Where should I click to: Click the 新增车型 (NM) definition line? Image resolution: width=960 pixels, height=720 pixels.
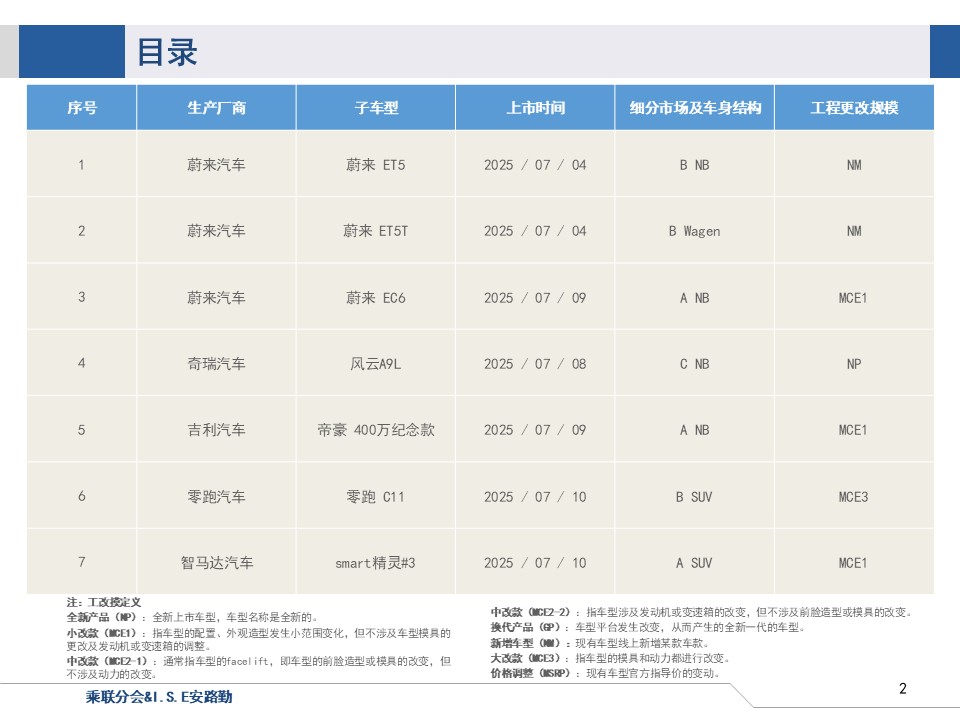pos(600,643)
